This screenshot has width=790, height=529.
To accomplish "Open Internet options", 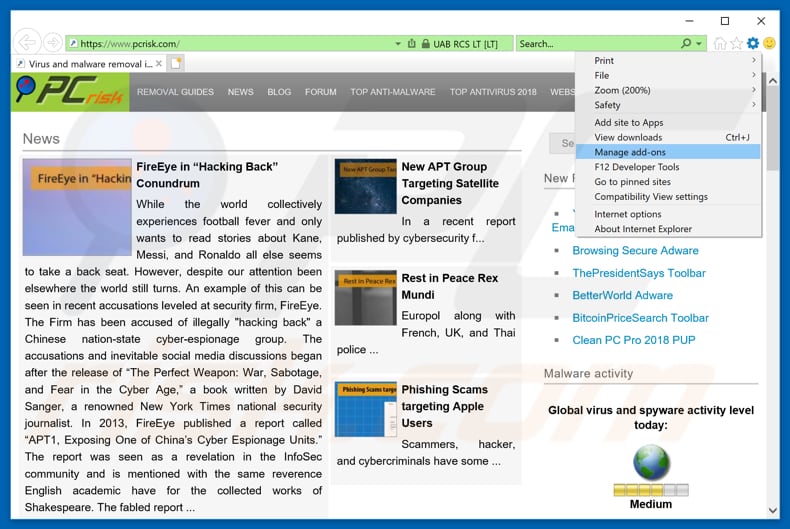I will point(668,214).
